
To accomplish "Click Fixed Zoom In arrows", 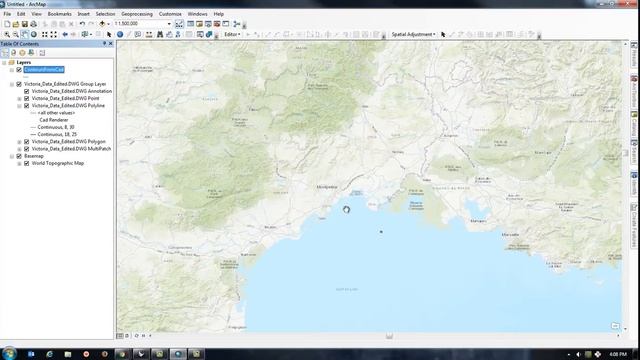I will 45,35.
